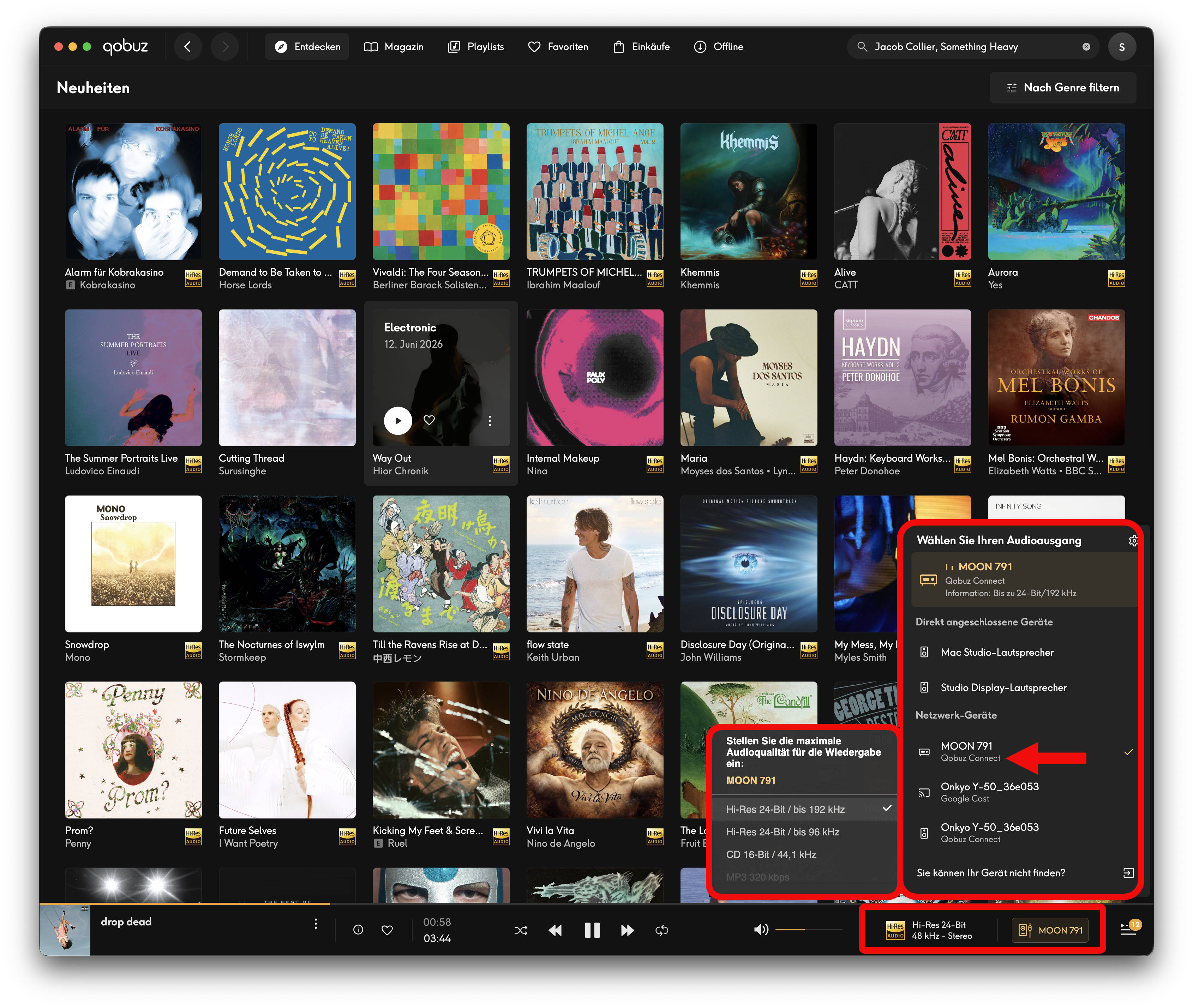Open artist link Nino de Angelo
This screenshot has height=1008, width=1193.
click(561, 844)
